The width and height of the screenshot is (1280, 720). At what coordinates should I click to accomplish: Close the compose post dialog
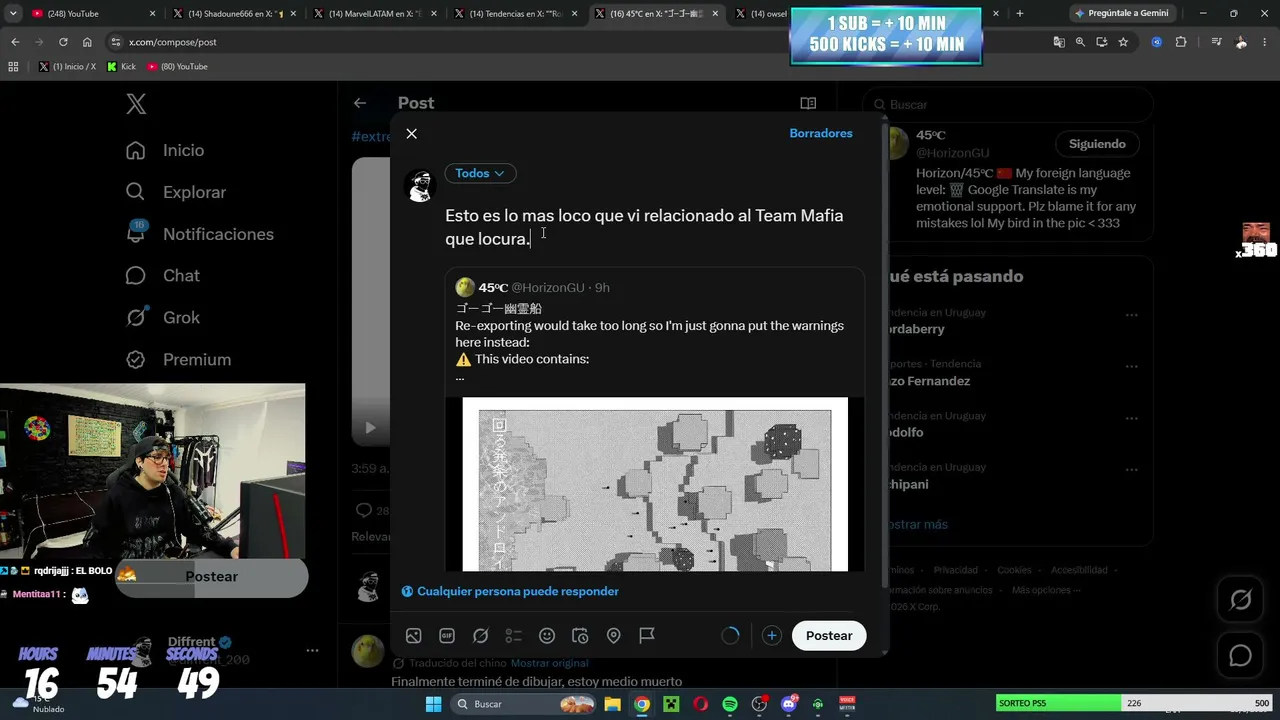(411, 134)
